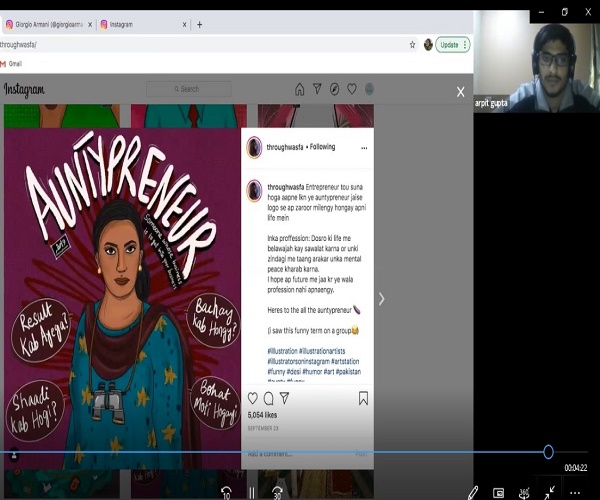
Task: Toggle the 360 video view icon
Action: [x=524, y=493]
